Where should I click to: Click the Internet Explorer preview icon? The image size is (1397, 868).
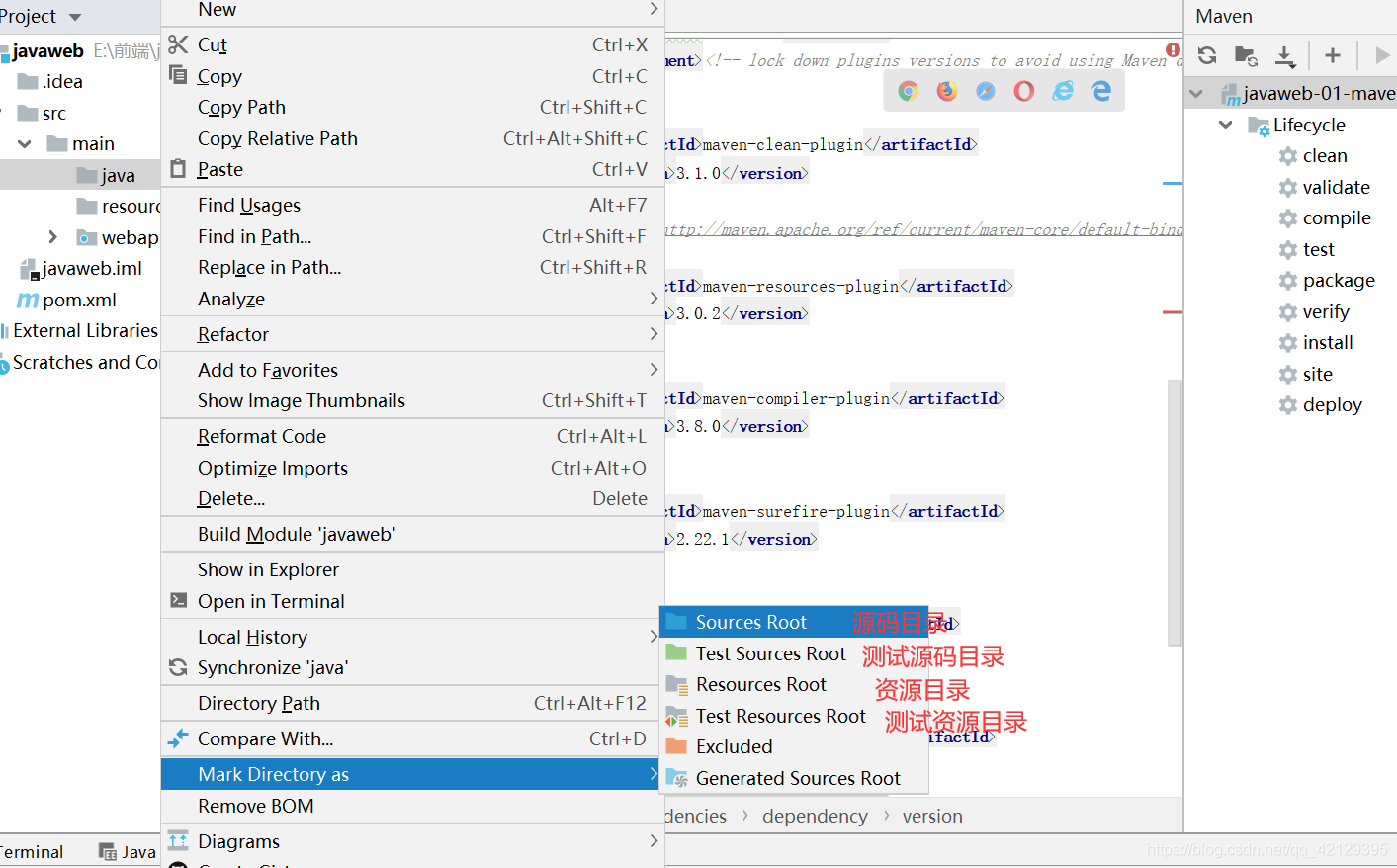(1063, 92)
